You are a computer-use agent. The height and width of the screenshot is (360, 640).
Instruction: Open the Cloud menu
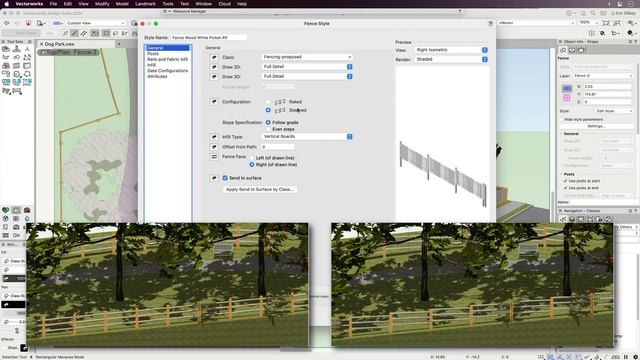pos(224,4)
